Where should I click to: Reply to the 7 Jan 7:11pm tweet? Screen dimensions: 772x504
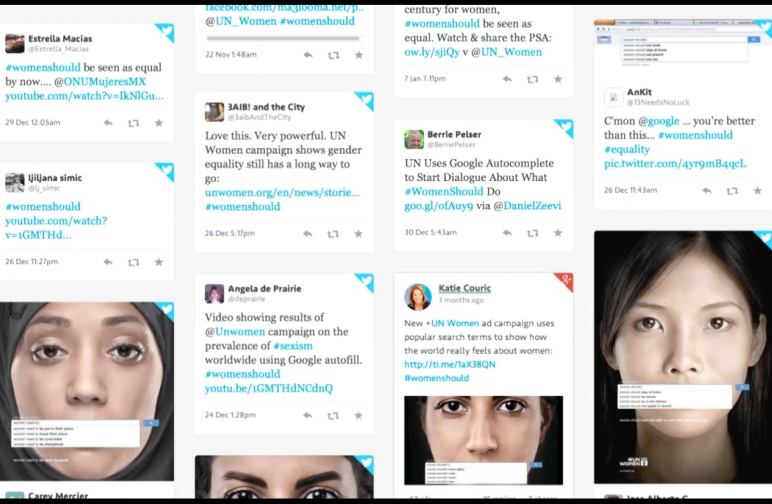508,79
